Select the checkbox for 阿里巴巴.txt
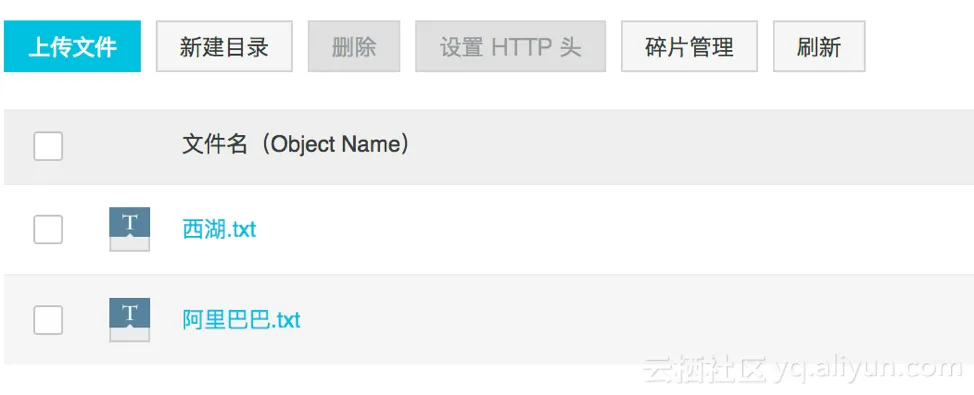This screenshot has height=395, width=974. click(48, 320)
